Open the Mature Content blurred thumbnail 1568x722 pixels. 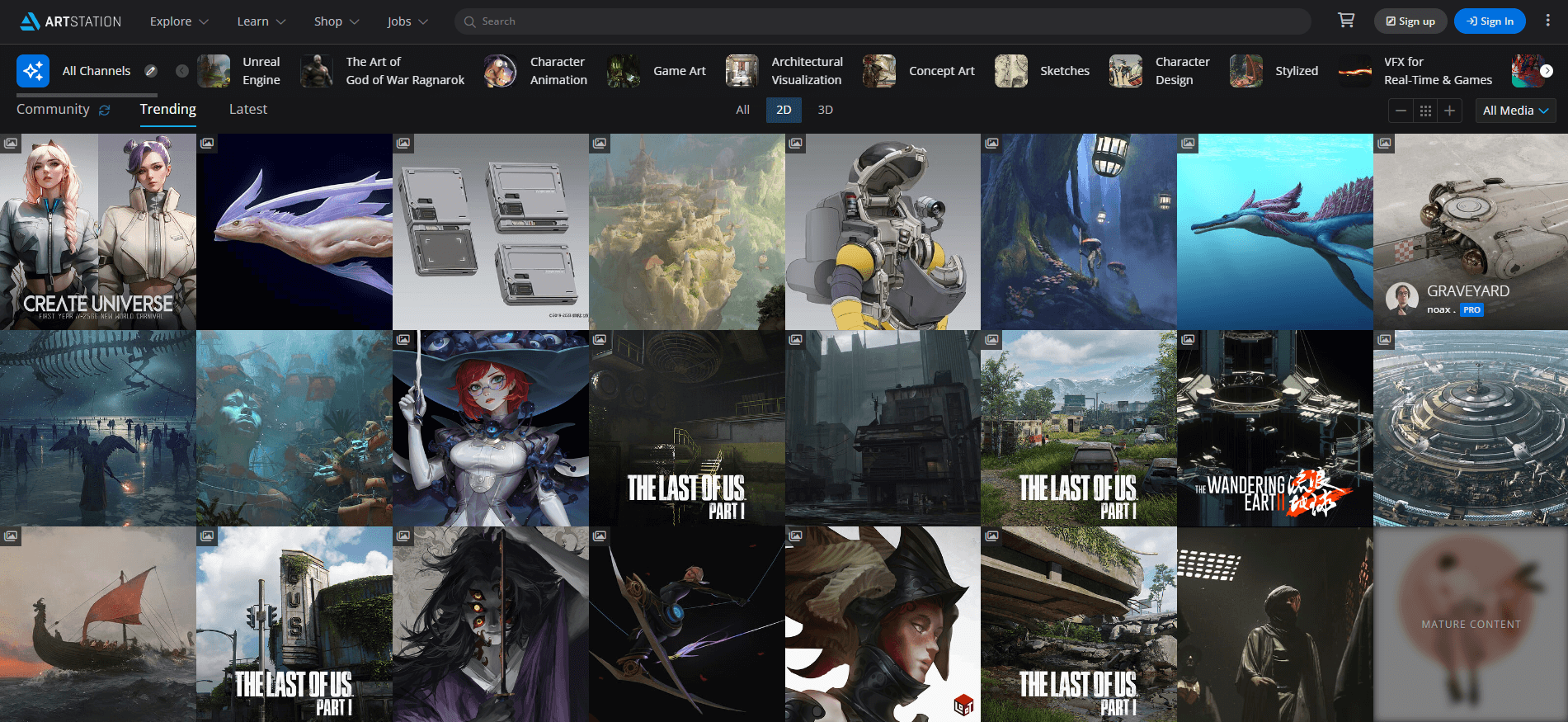(x=1471, y=625)
